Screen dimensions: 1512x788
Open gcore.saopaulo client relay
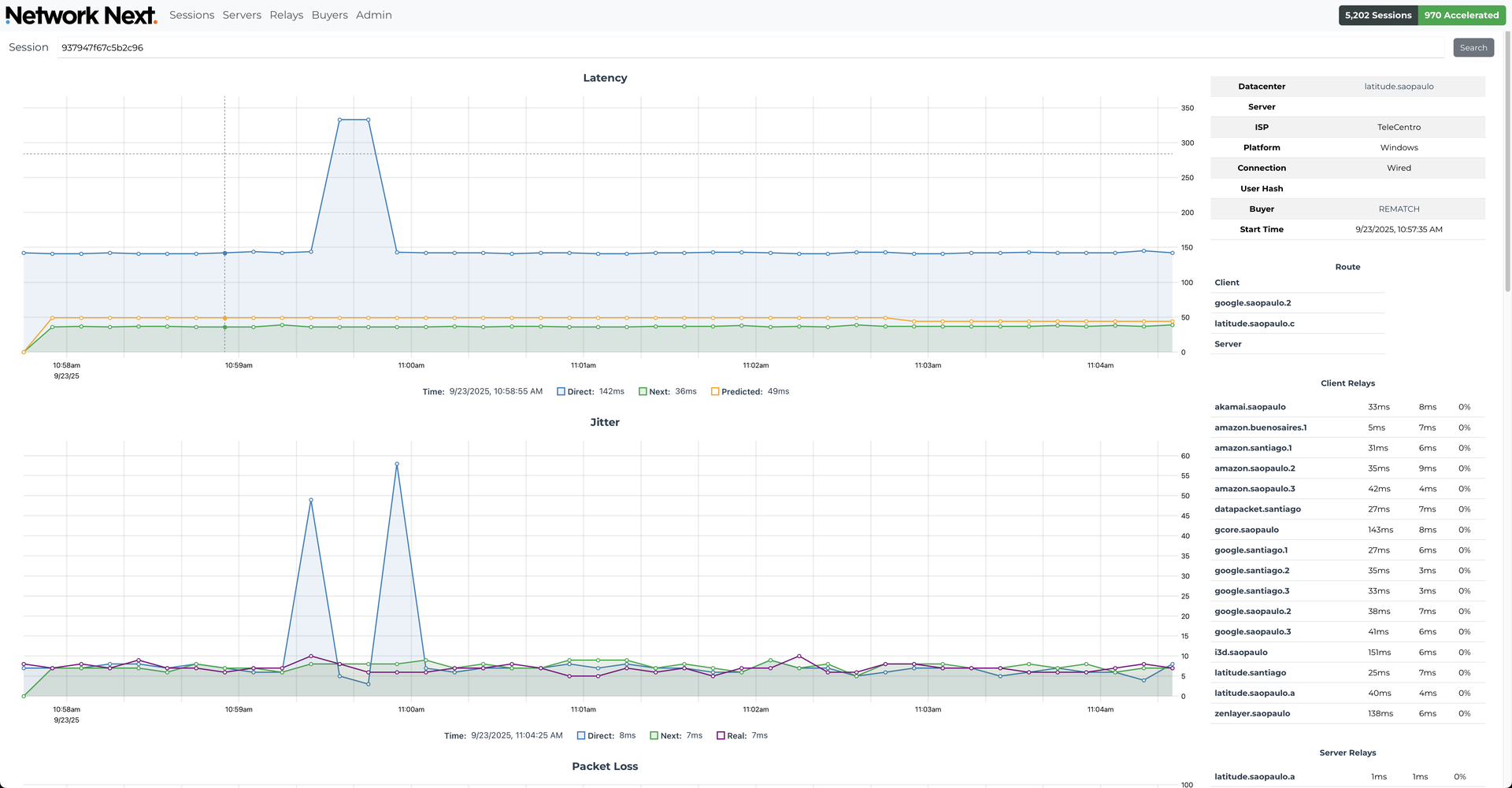pos(1247,530)
